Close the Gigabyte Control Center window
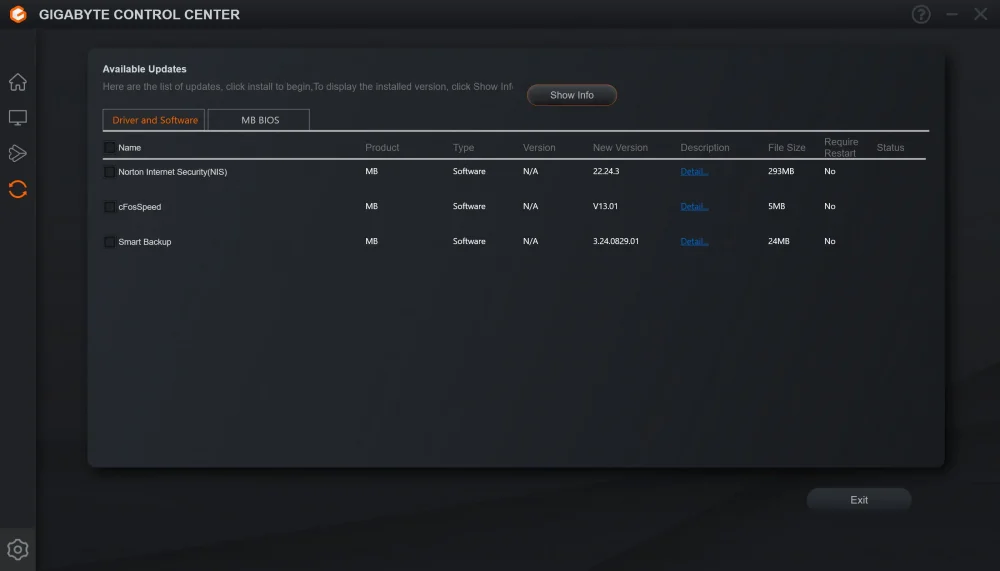Image resolution: width=1000 pixels, height=571 pixels. (x=981, y=14)
